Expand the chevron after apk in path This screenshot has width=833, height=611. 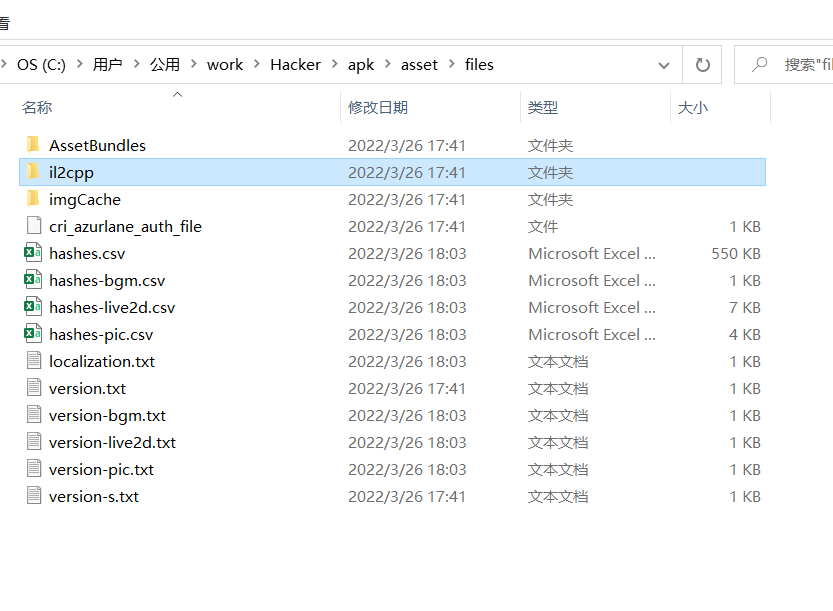pos(388,65)
